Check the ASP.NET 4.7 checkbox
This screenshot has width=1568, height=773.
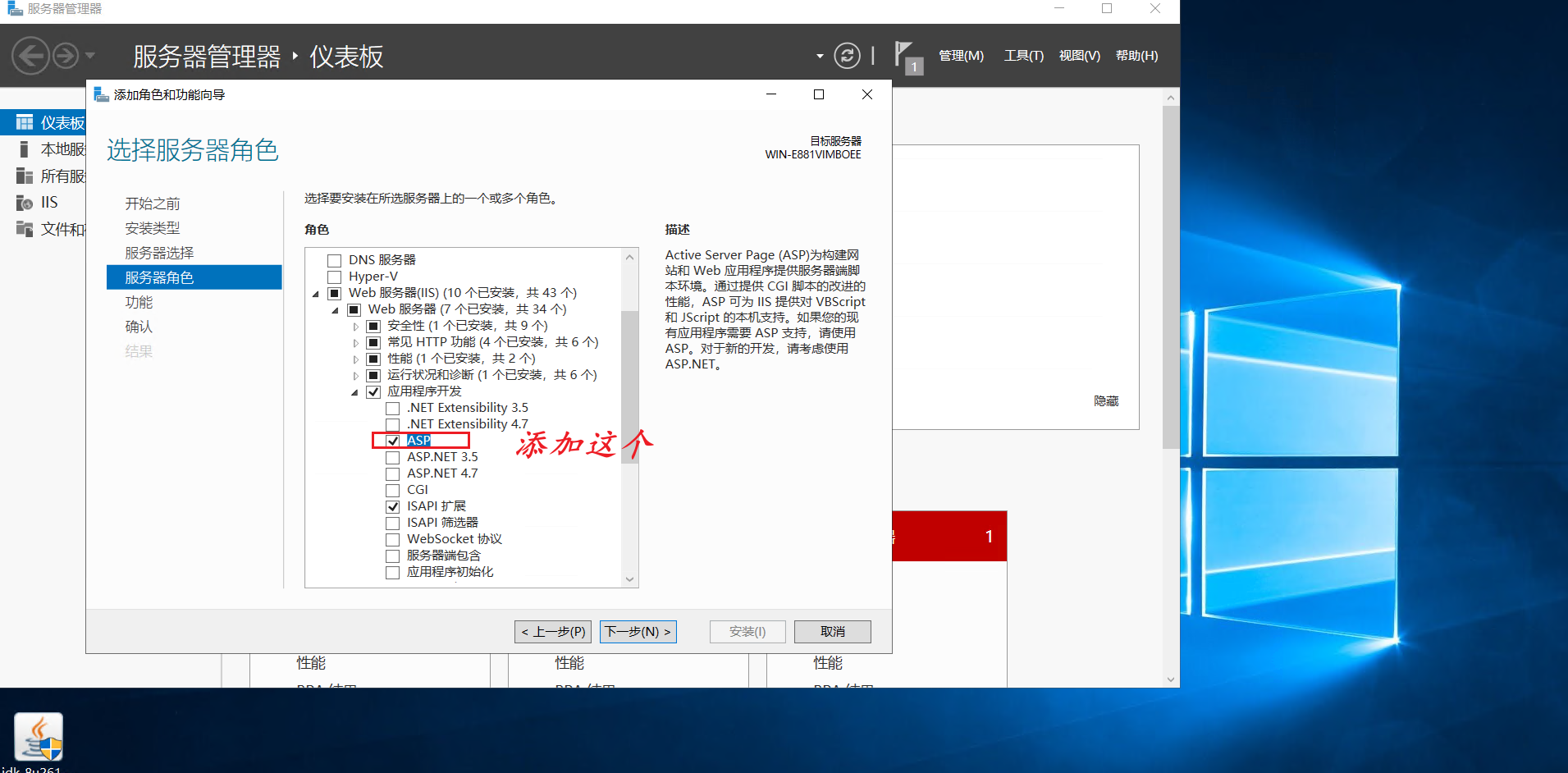coord(393,474)
